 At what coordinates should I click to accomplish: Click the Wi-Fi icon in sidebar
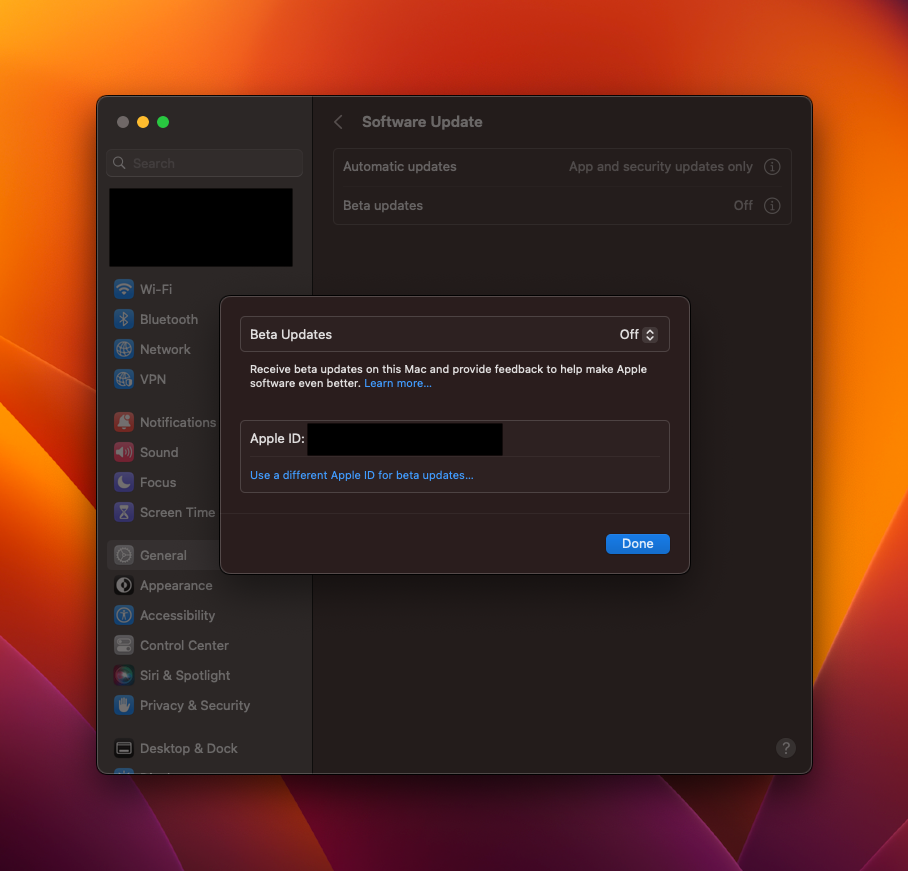click(124, 289)
